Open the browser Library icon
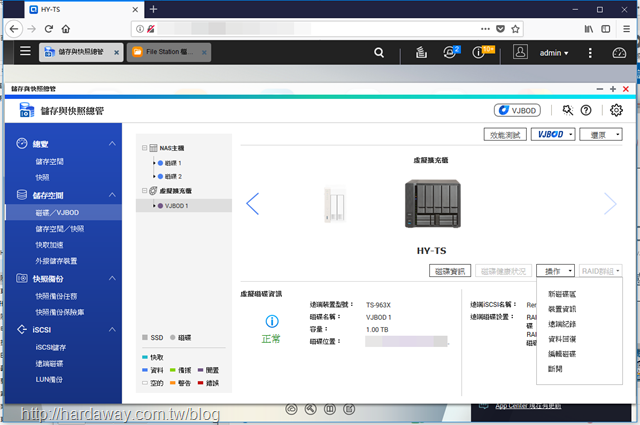Screen dimensions: 640x425 (589, 29)
